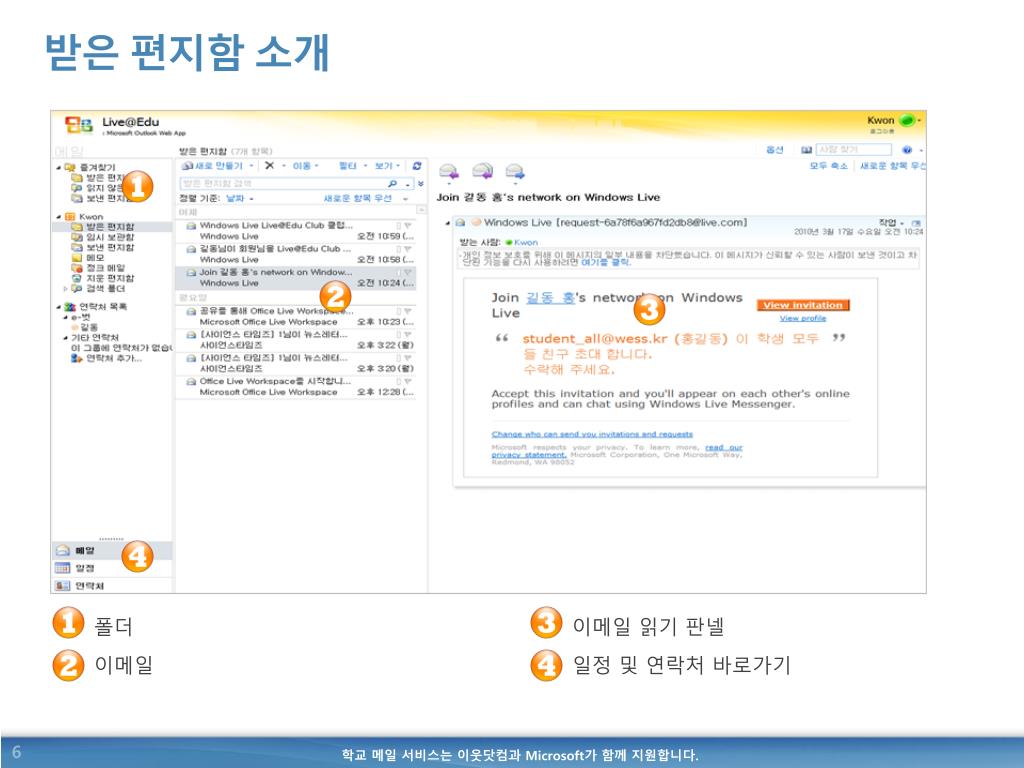The width and height of the screenshot is (1024, 768).
Task: Click the contacts card icon beside 연락처
Action: [62, 586]
